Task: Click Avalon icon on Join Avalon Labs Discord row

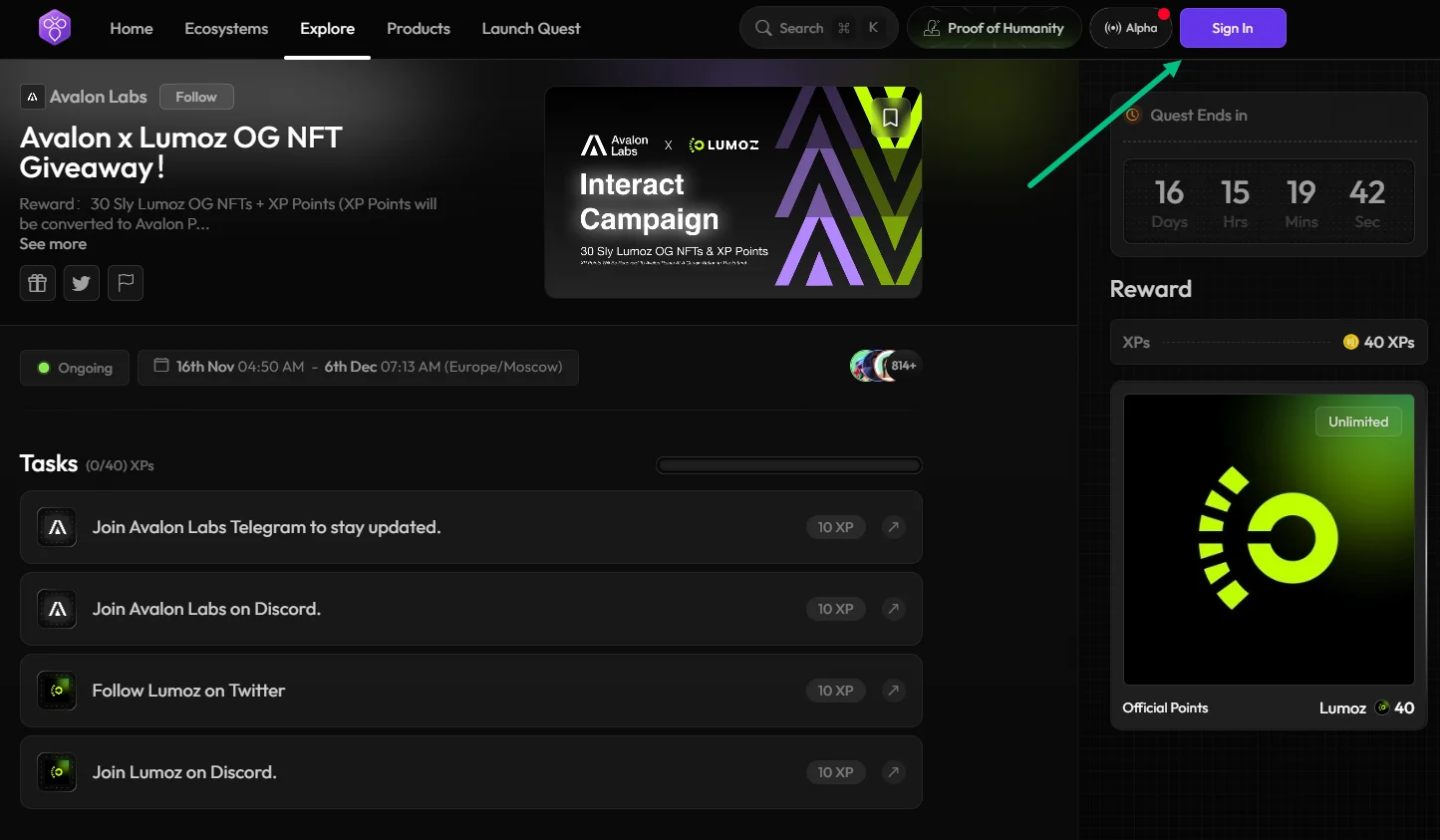Action: tap(57, 609)
